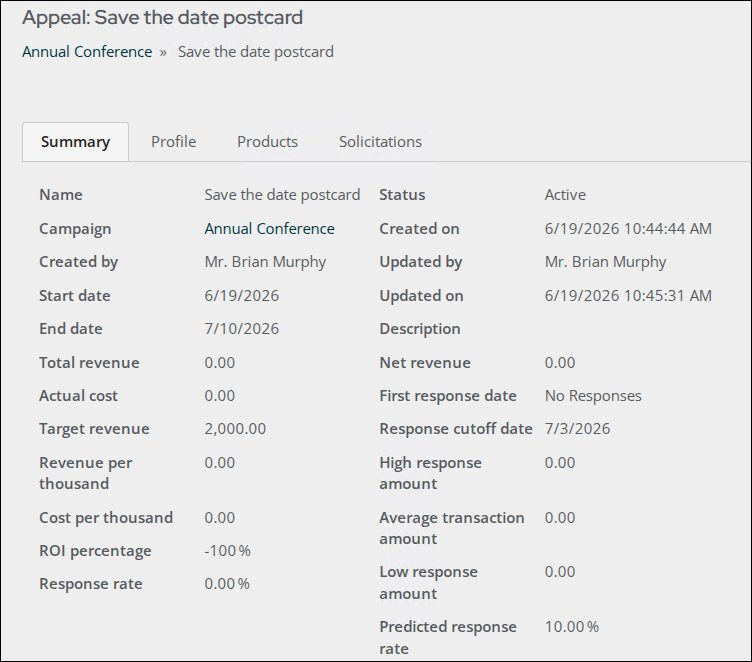Select the page title 'Appeal: Save the date postcard'

click(x=163, y=18)
